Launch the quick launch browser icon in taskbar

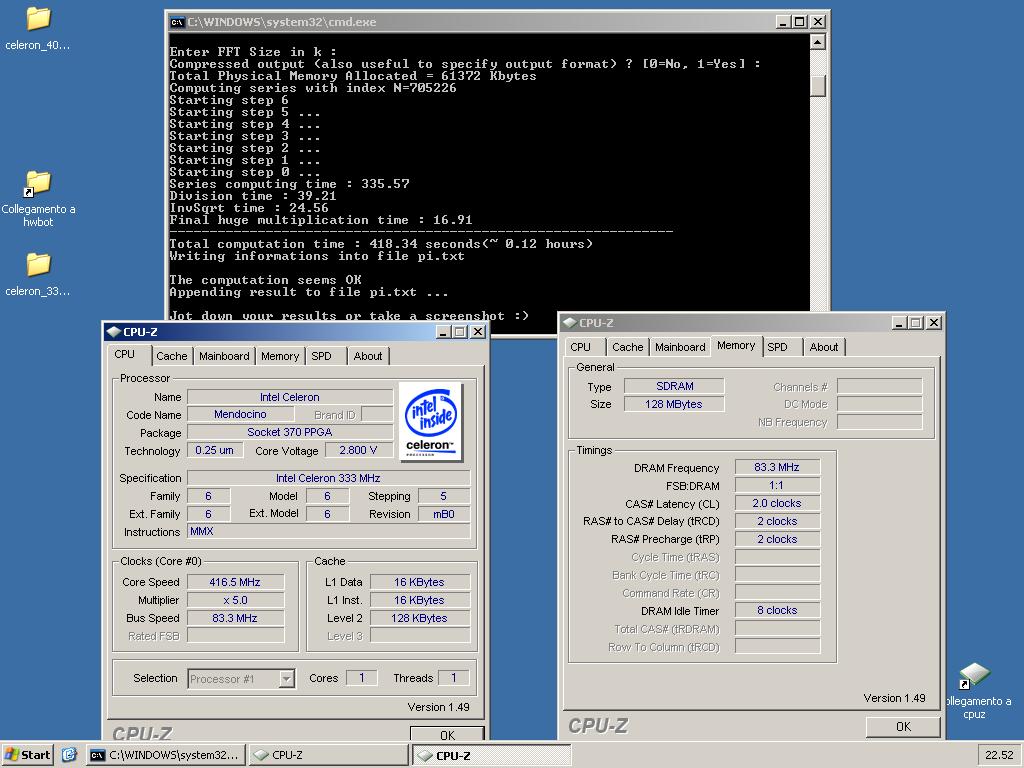69,755
